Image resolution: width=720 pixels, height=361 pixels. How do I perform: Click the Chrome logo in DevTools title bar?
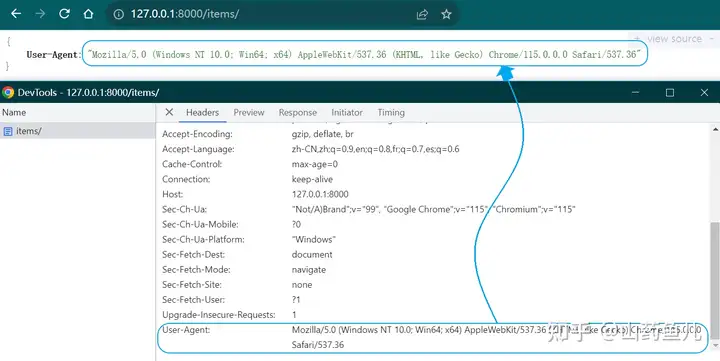(8, 92)
